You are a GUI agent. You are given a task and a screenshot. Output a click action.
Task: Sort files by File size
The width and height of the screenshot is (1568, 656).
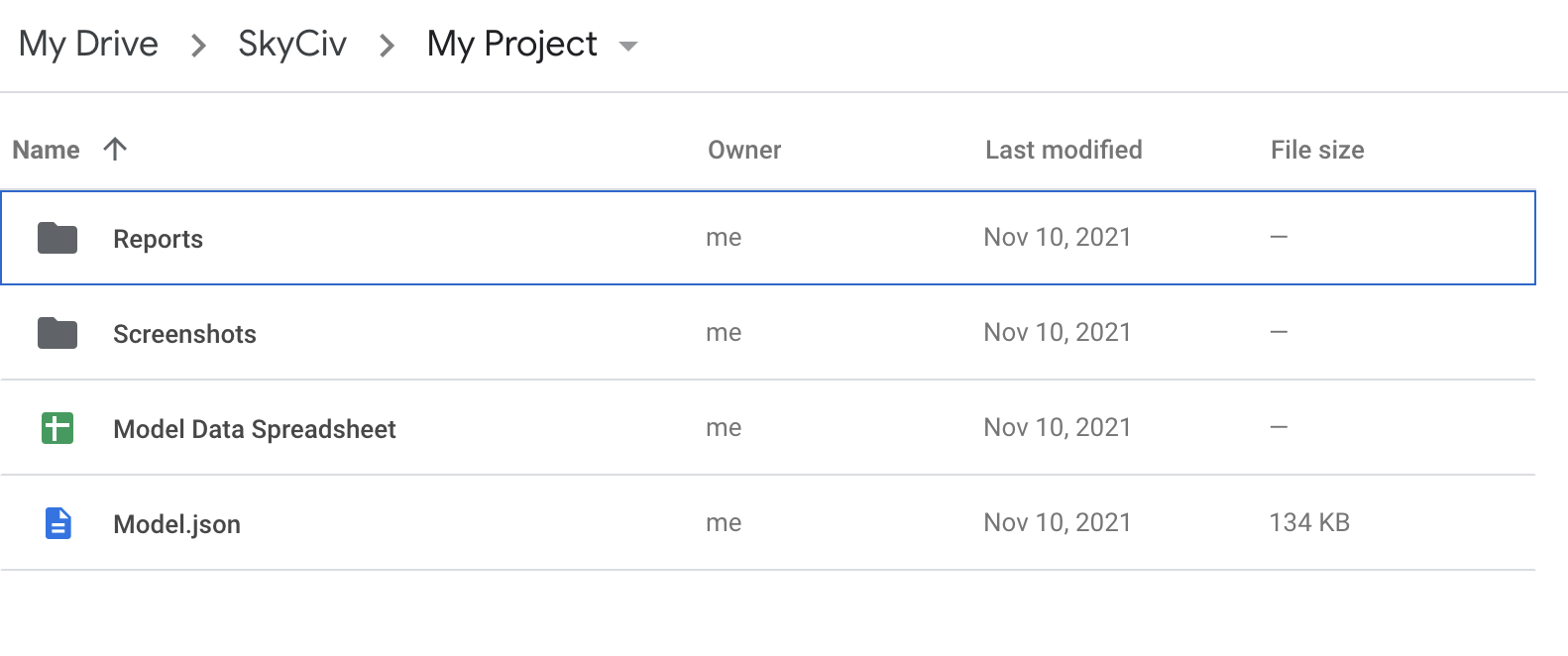[1317, 149]
